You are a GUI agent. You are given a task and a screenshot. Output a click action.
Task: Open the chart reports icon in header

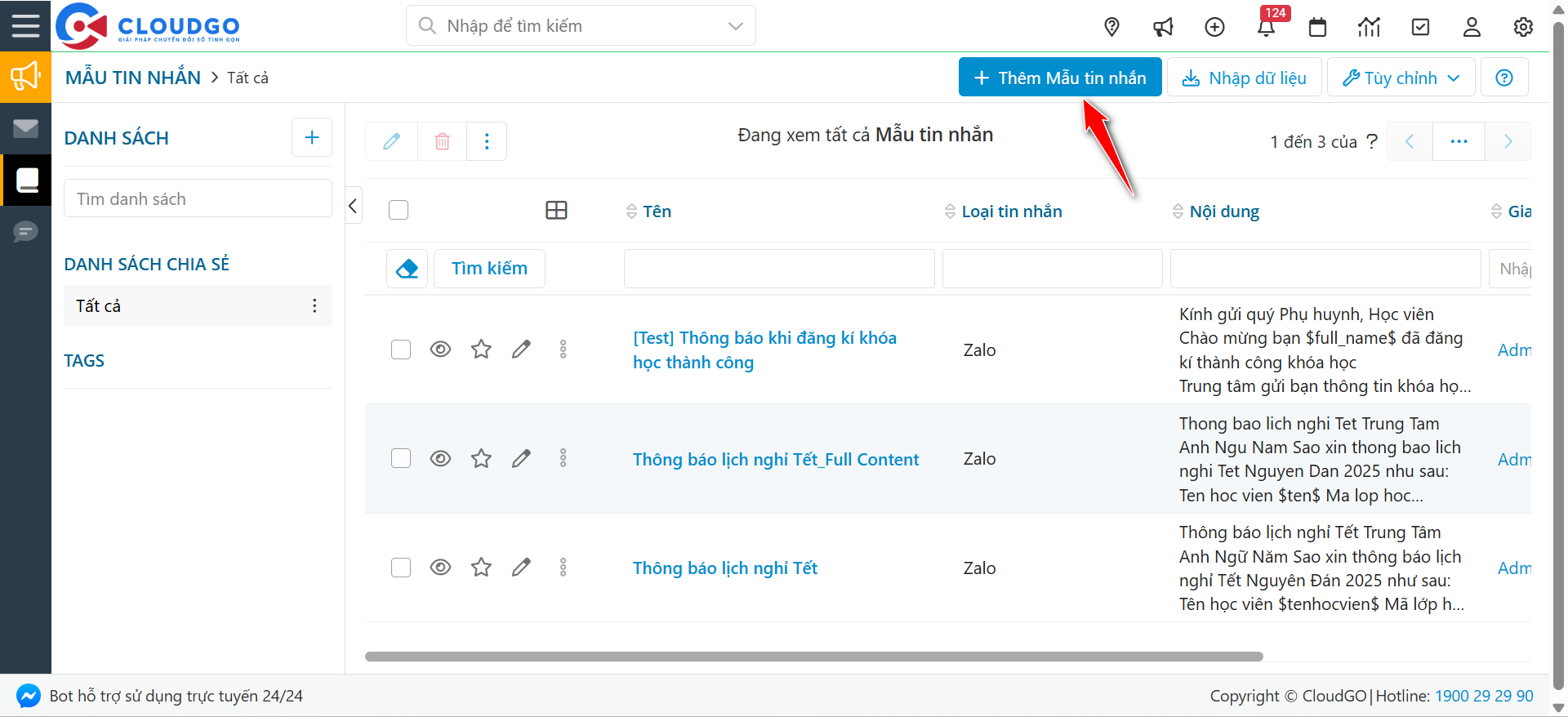(1369, 27)
